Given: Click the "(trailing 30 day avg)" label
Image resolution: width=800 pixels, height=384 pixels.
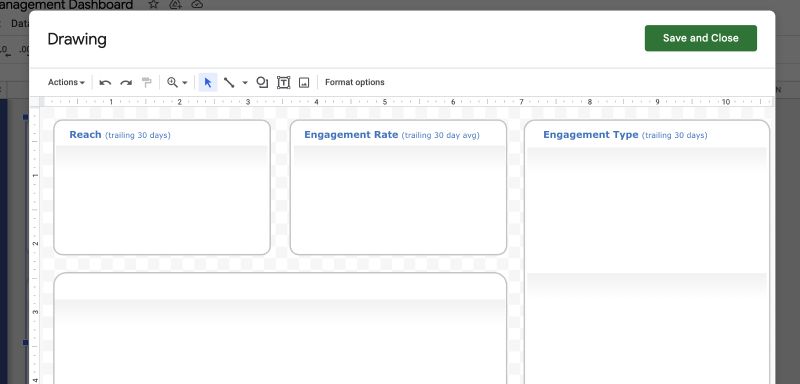Looking at the screenshot, I should (x=440, y=135).
